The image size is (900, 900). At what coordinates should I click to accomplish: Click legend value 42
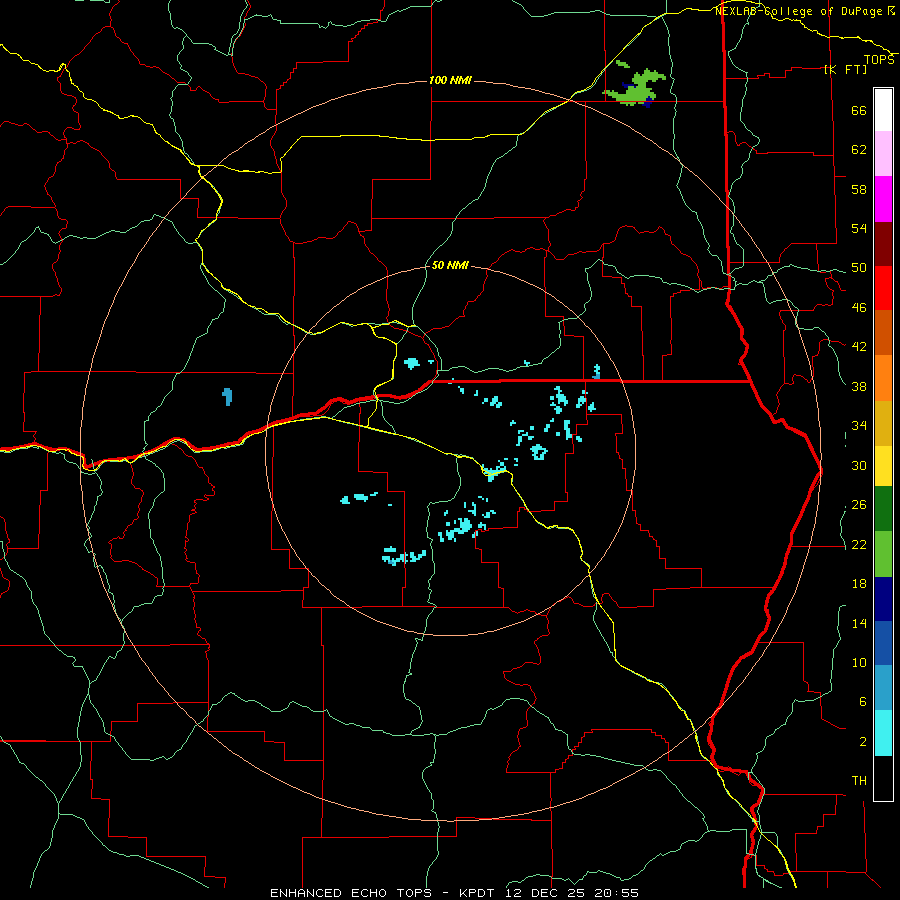859,347
